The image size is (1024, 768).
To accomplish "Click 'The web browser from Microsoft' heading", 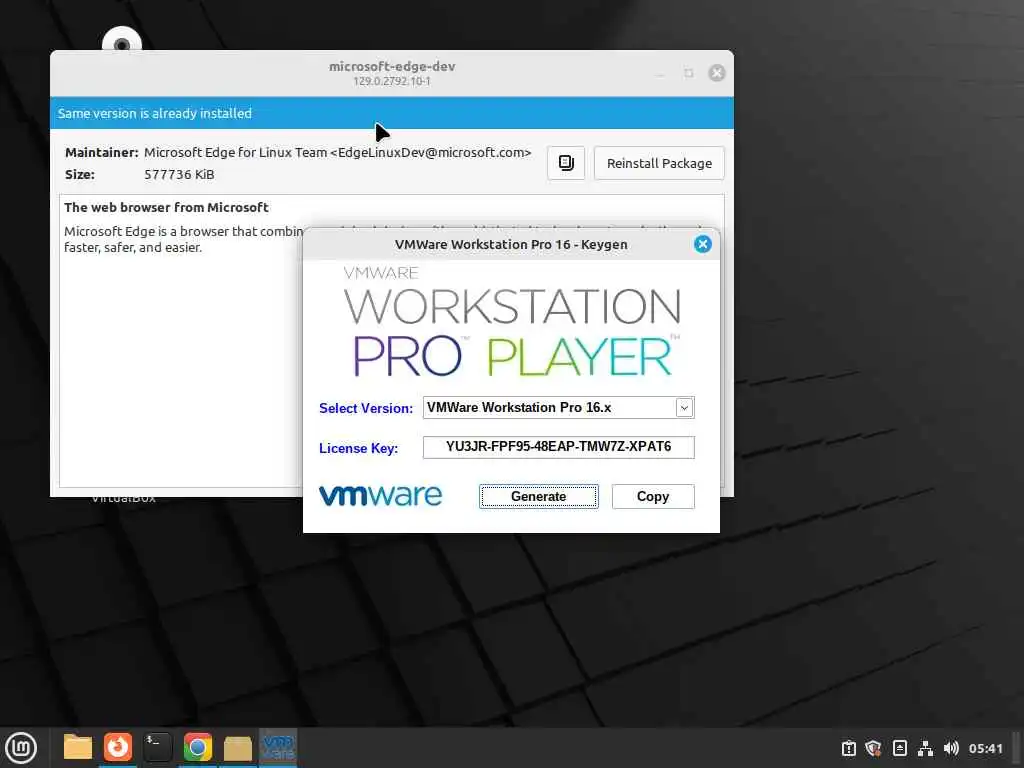I will click(x=167, y=207).
